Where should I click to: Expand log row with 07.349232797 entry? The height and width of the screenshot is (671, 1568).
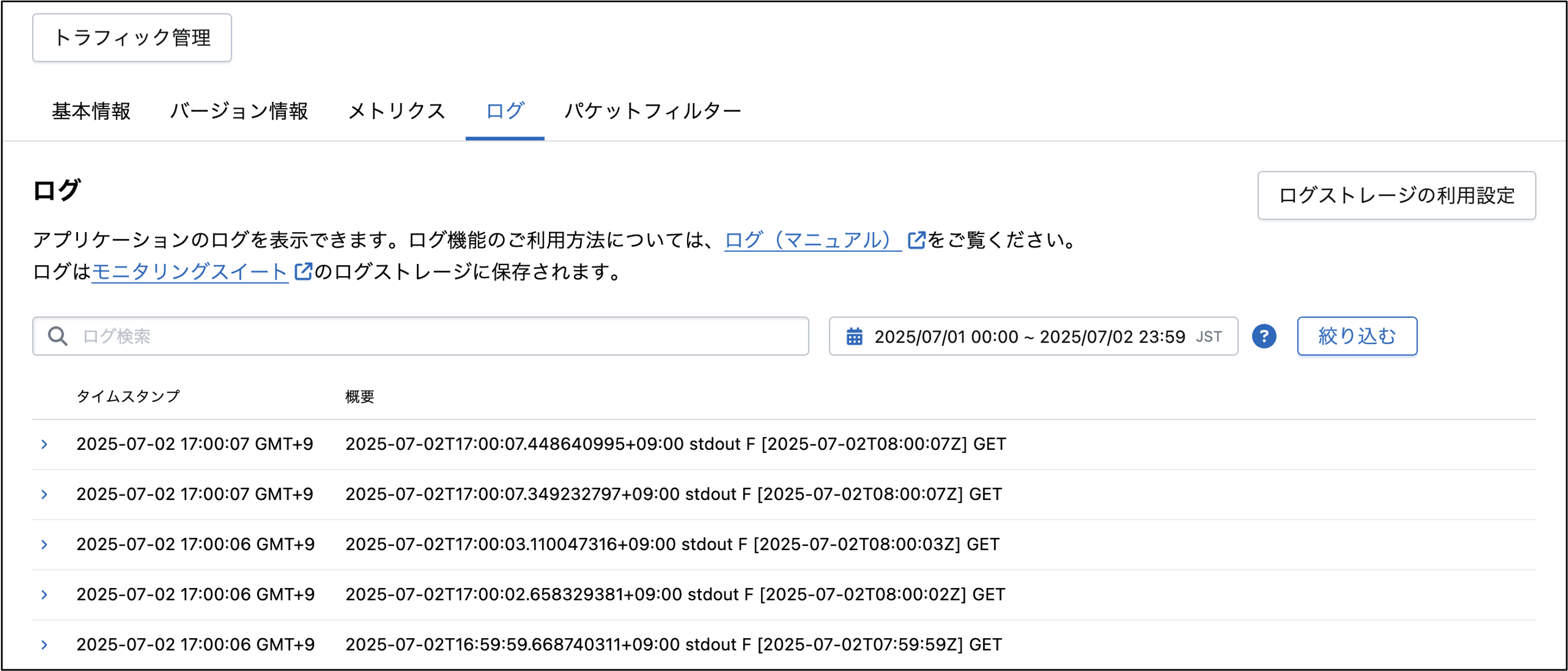[45, 494]
